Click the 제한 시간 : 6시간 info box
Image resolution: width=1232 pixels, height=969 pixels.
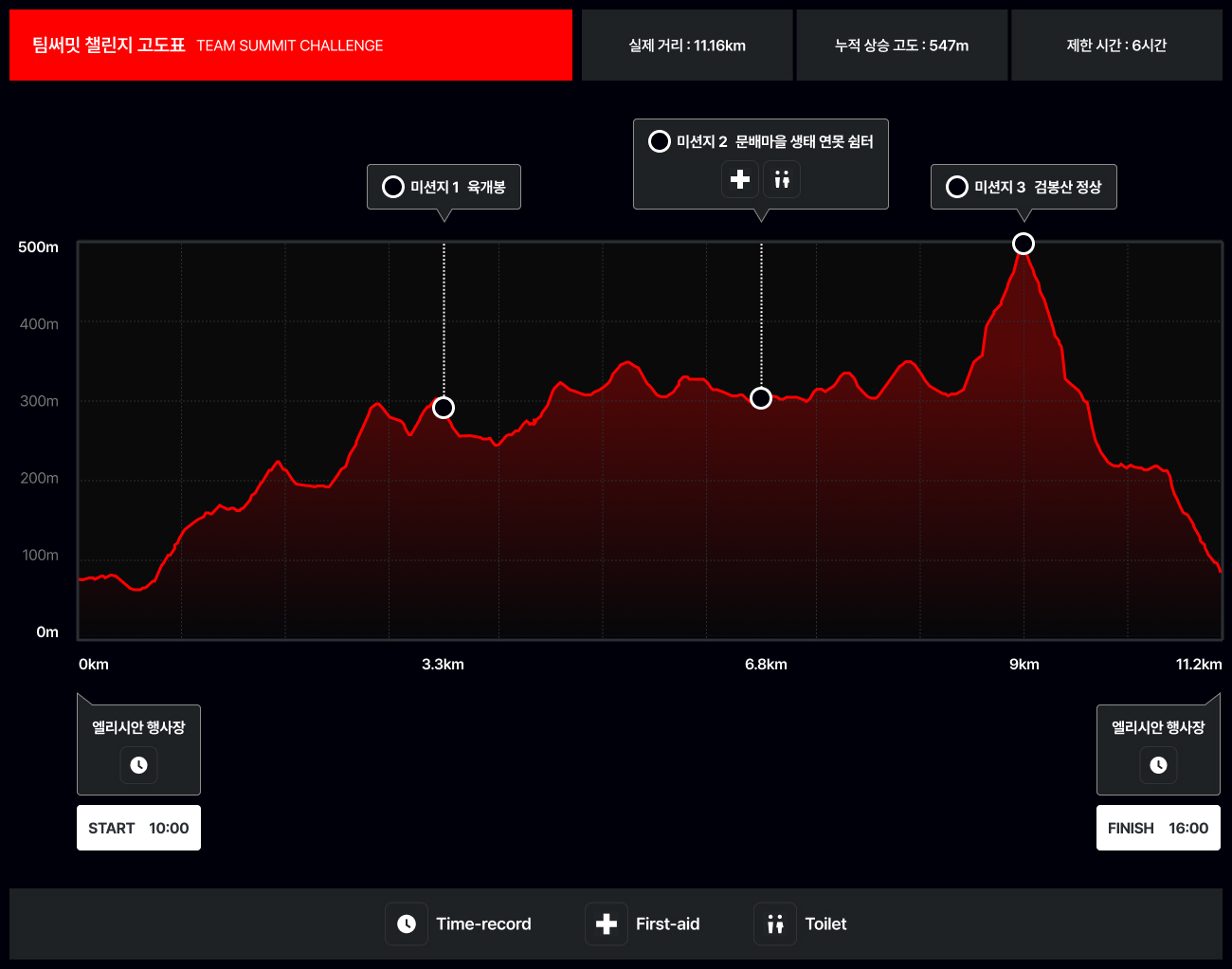tap(1116, 46)
